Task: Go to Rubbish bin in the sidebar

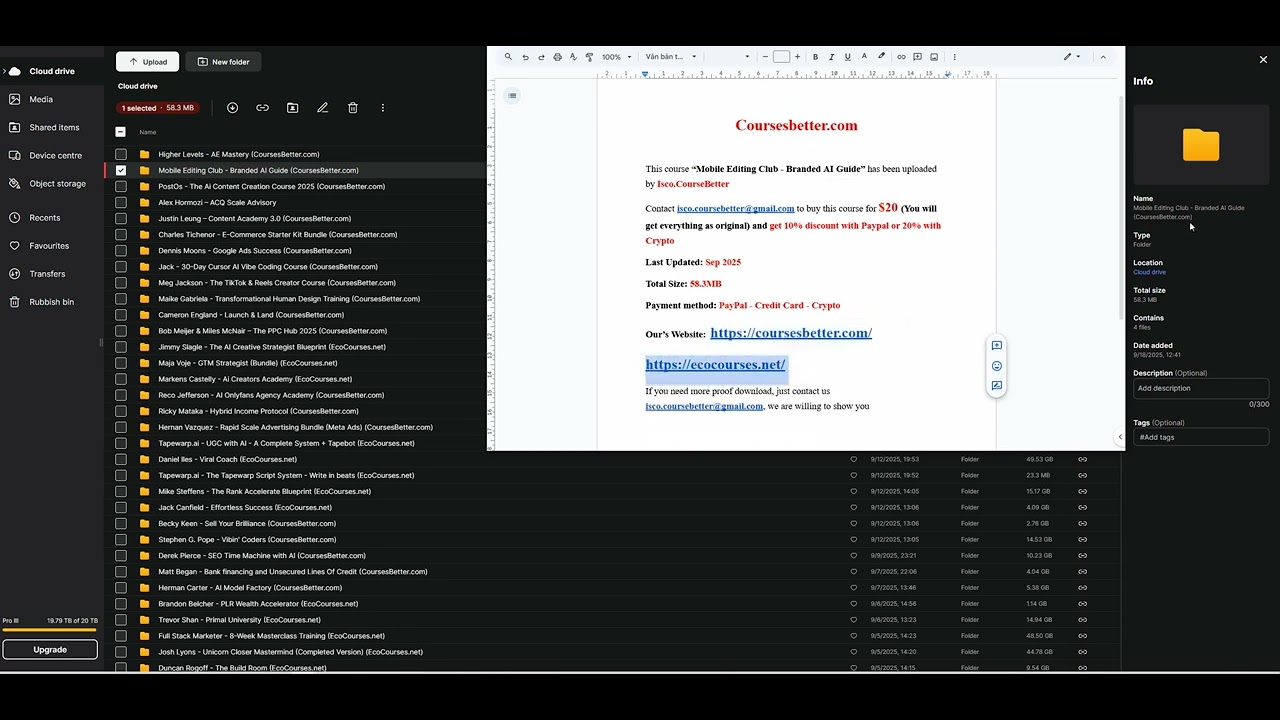Action: tap(51, 302)
